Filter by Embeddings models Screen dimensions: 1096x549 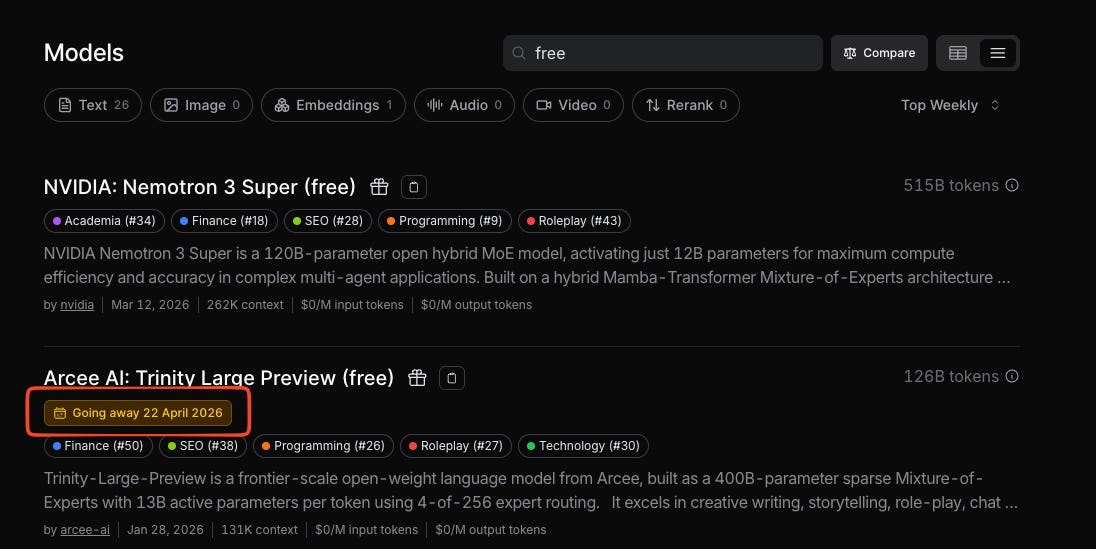[x=333, y=105]
